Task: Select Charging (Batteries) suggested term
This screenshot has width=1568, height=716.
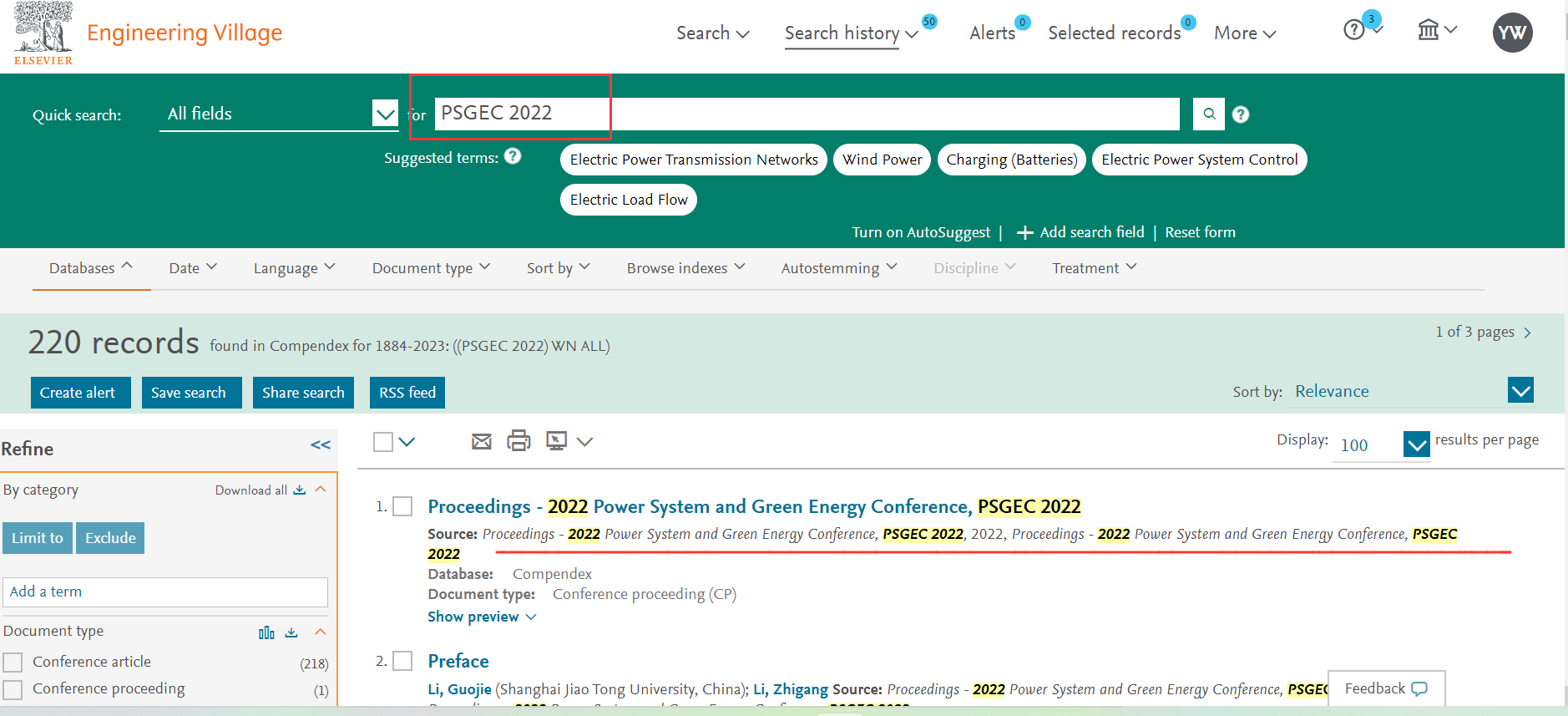Action: [1012, 160]
